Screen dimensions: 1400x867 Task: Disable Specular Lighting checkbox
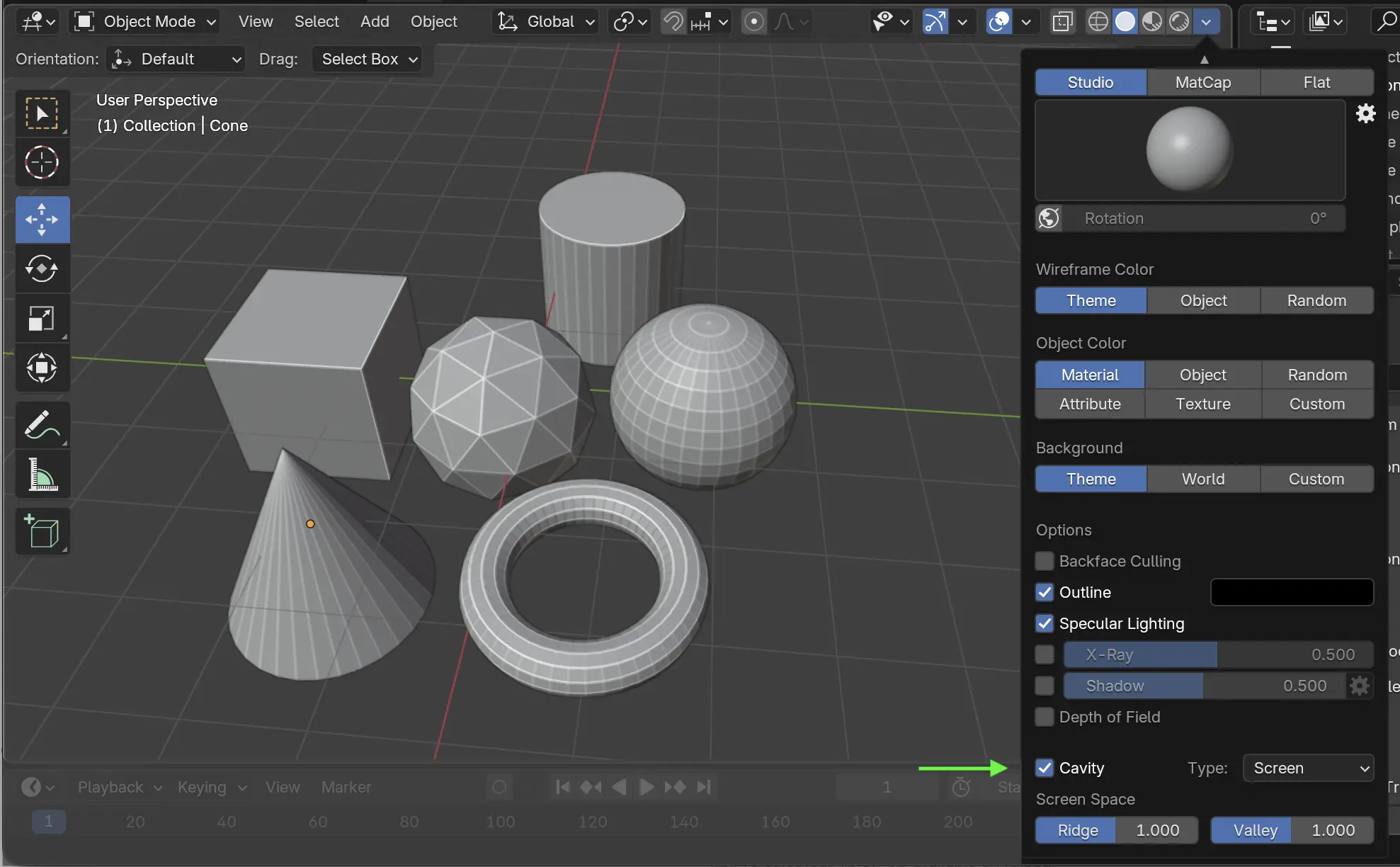click(1045, 623)
